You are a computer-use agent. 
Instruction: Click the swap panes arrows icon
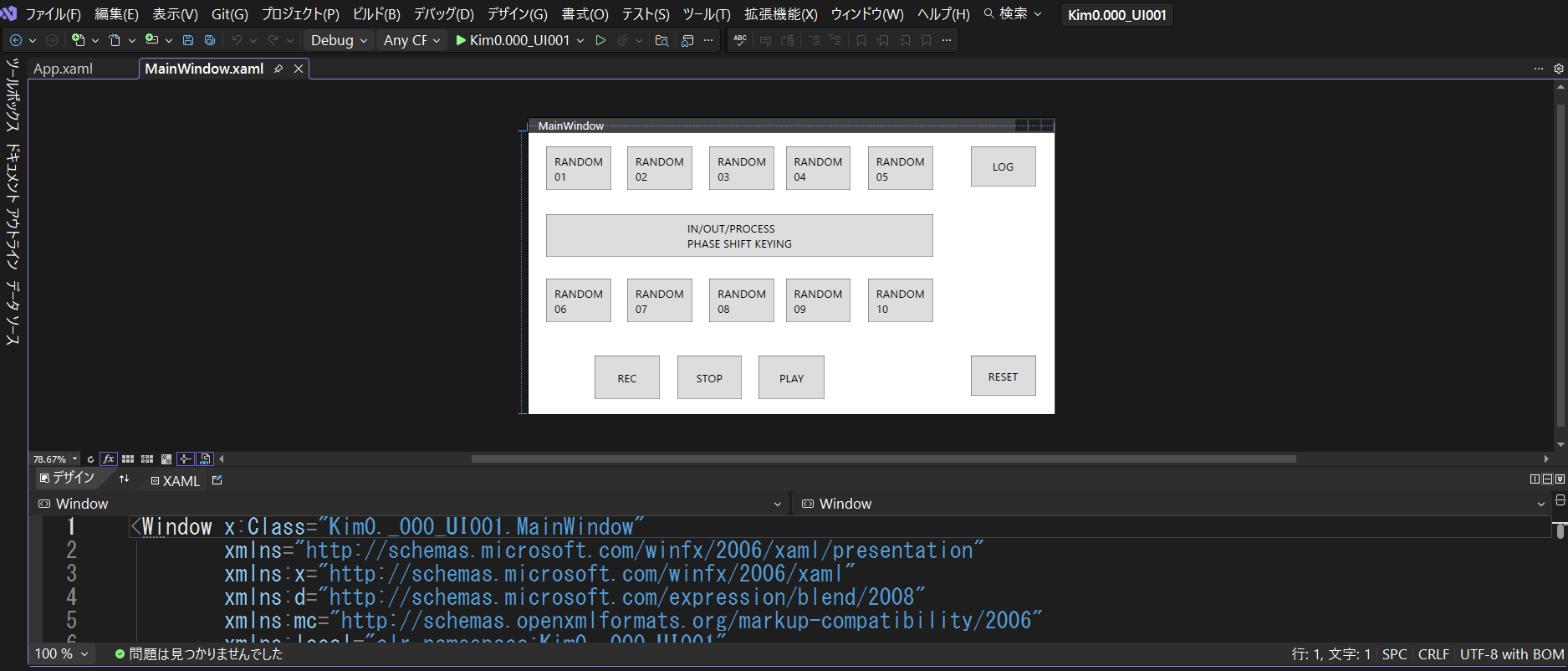click(124, 479)
